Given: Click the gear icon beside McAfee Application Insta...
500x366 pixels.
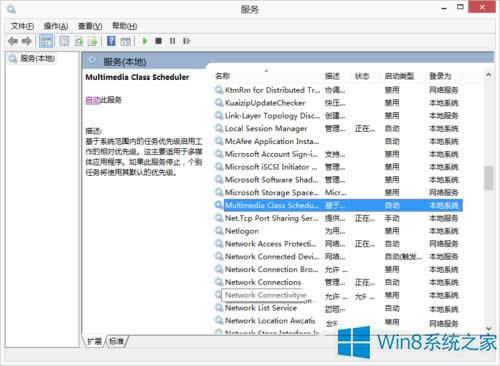Looking at the screenshot, I should 219,141.
